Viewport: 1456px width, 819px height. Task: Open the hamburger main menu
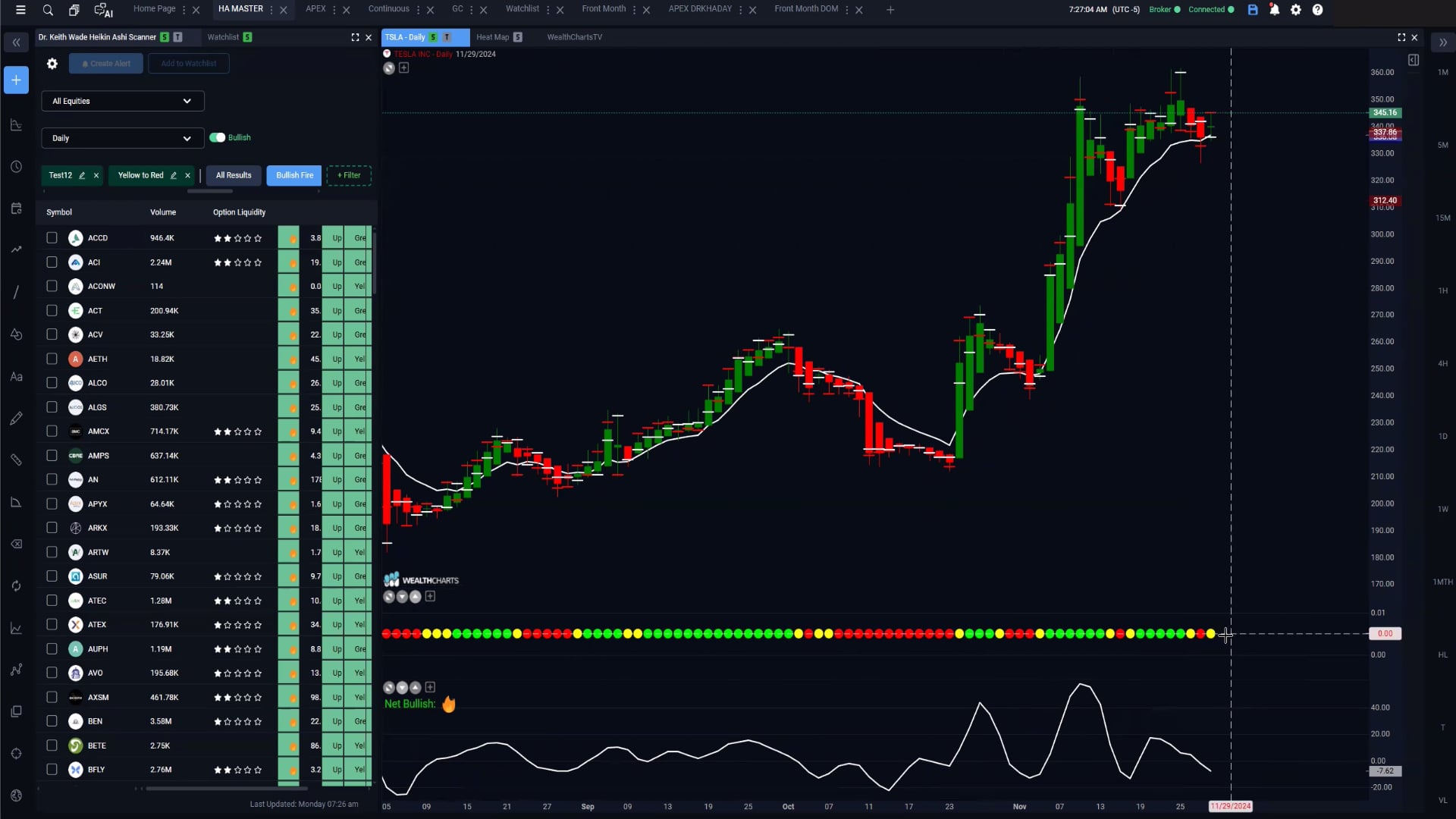click(x=20, y=10)
